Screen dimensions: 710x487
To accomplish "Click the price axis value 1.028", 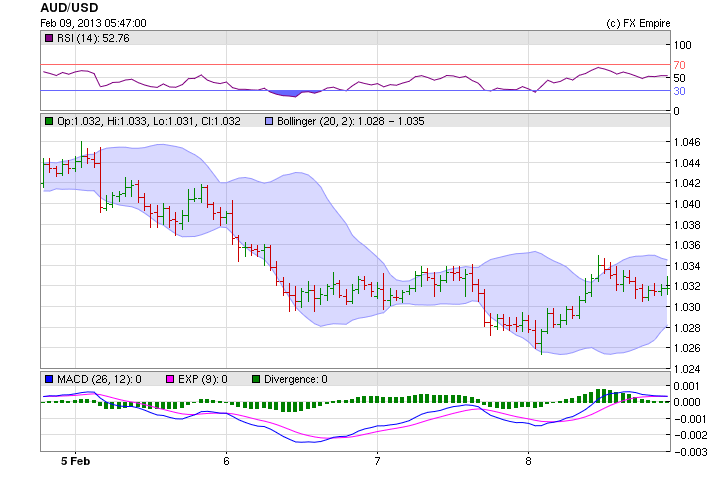I will [x=687, y=328].
